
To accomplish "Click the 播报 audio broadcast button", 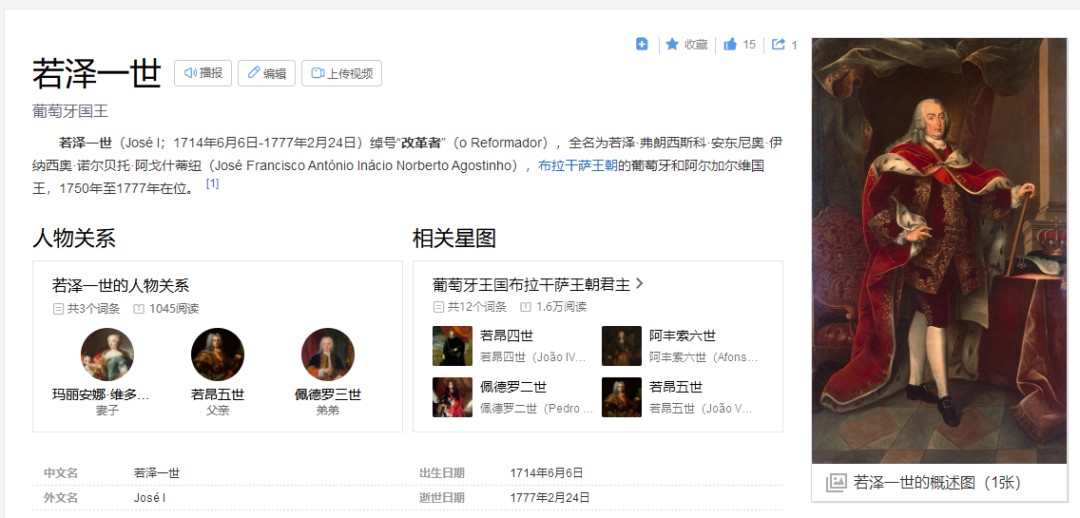I will (202, 73).
